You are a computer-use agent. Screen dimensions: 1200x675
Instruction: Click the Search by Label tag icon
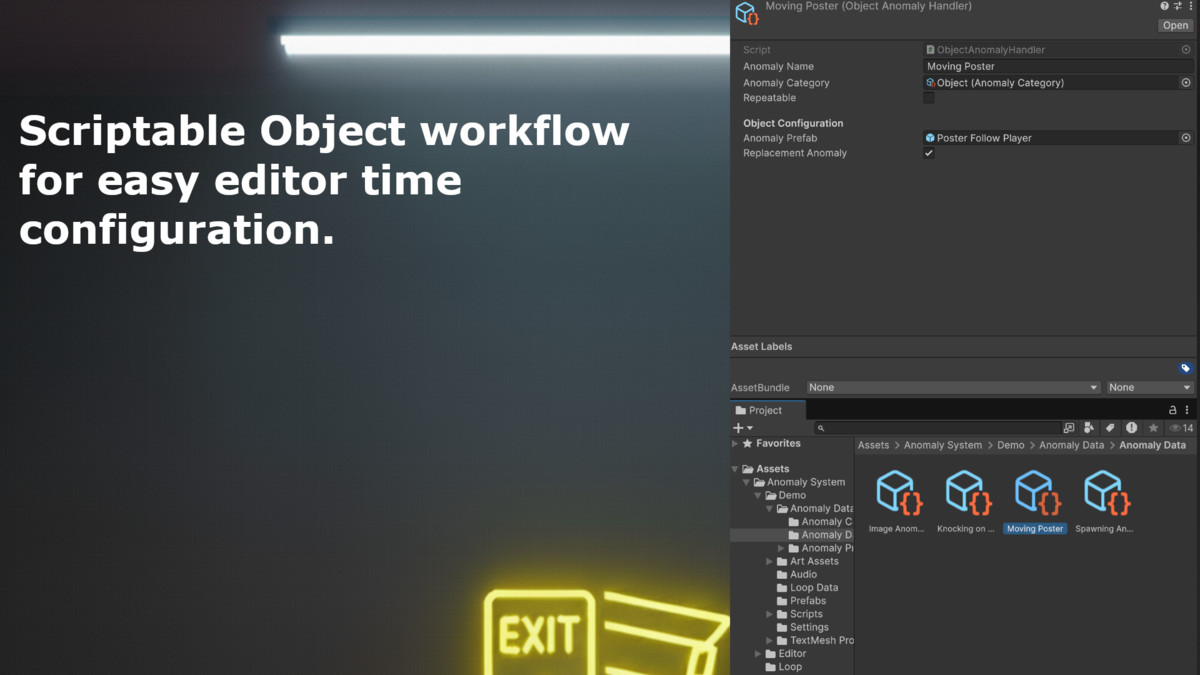pyautogui.click(x=1110, y=428)
